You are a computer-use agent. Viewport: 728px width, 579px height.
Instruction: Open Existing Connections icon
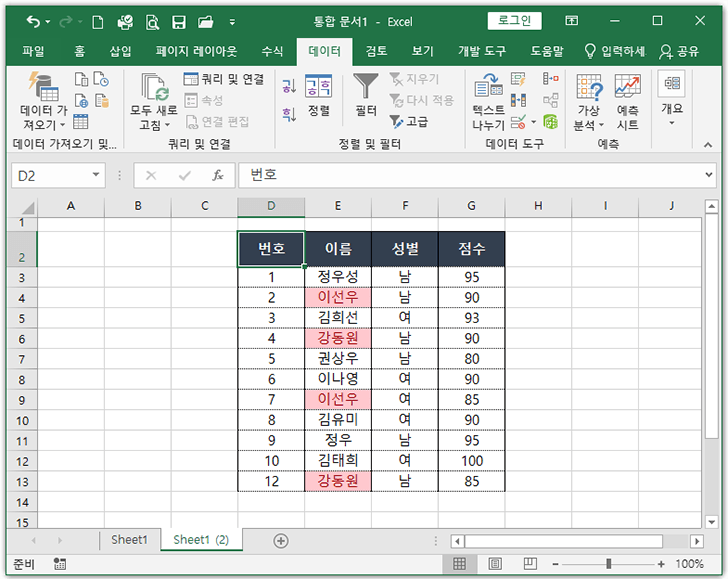(x=102, y=100)
